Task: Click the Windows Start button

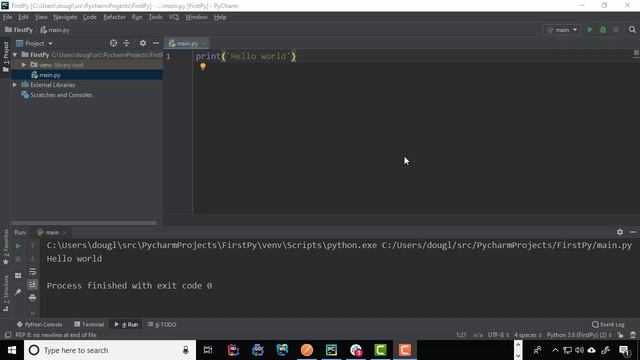Action: point(12,350)
